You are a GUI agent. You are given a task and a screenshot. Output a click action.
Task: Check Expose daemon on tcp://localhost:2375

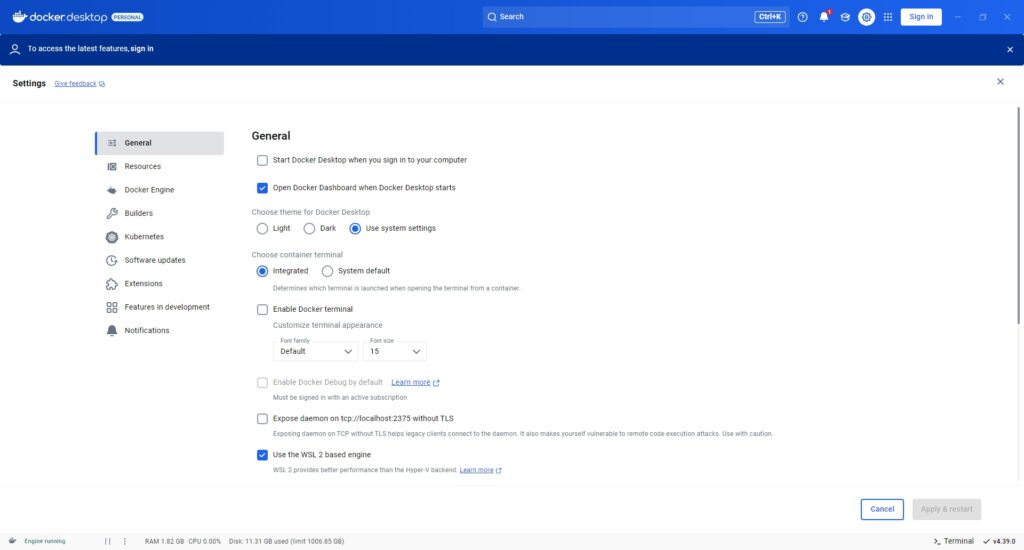[262, 419]
